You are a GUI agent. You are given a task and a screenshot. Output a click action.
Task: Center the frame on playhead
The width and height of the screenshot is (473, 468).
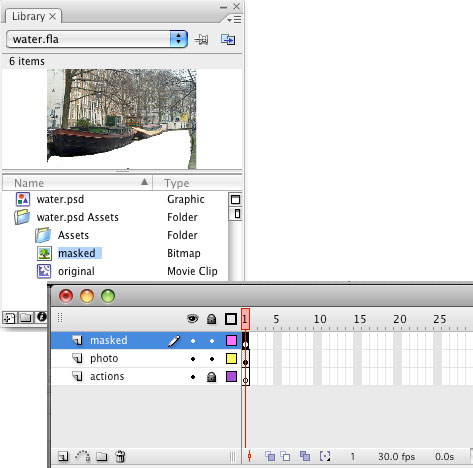[x=249, y=456]
